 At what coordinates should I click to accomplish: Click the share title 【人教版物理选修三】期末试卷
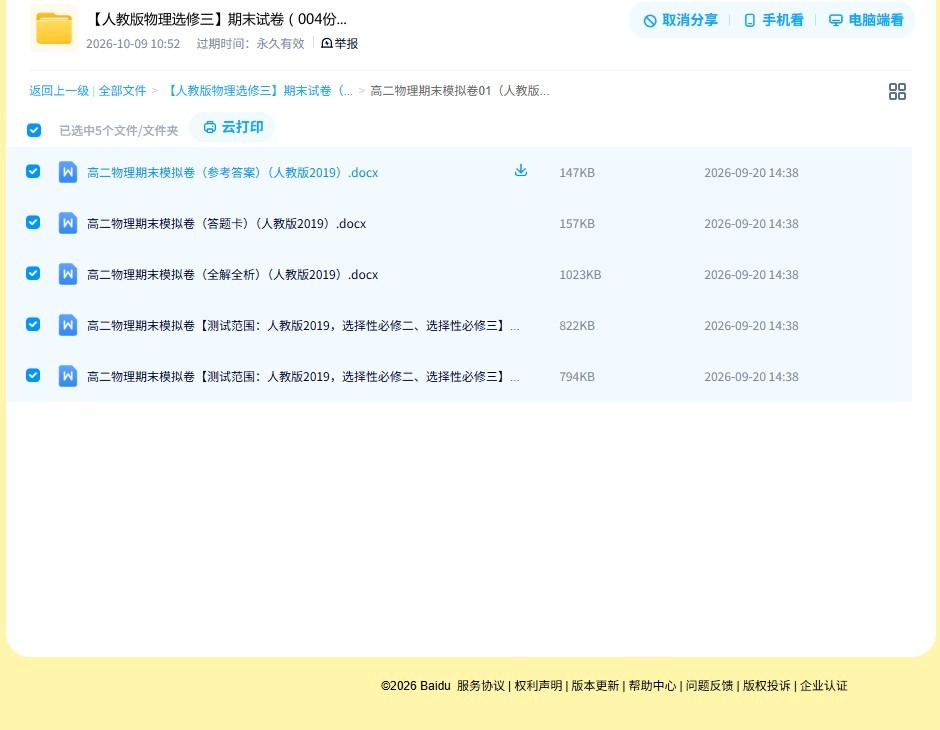(x=218, y=19)
